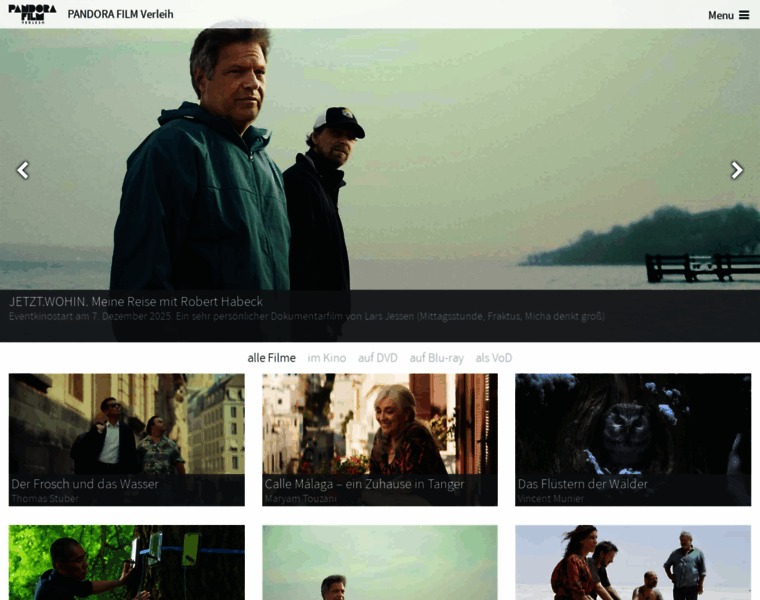Click the Calle Málaga – ein Zuhause in Tanger title
This screenshot has width=760, height=600.
coord(364,484)
